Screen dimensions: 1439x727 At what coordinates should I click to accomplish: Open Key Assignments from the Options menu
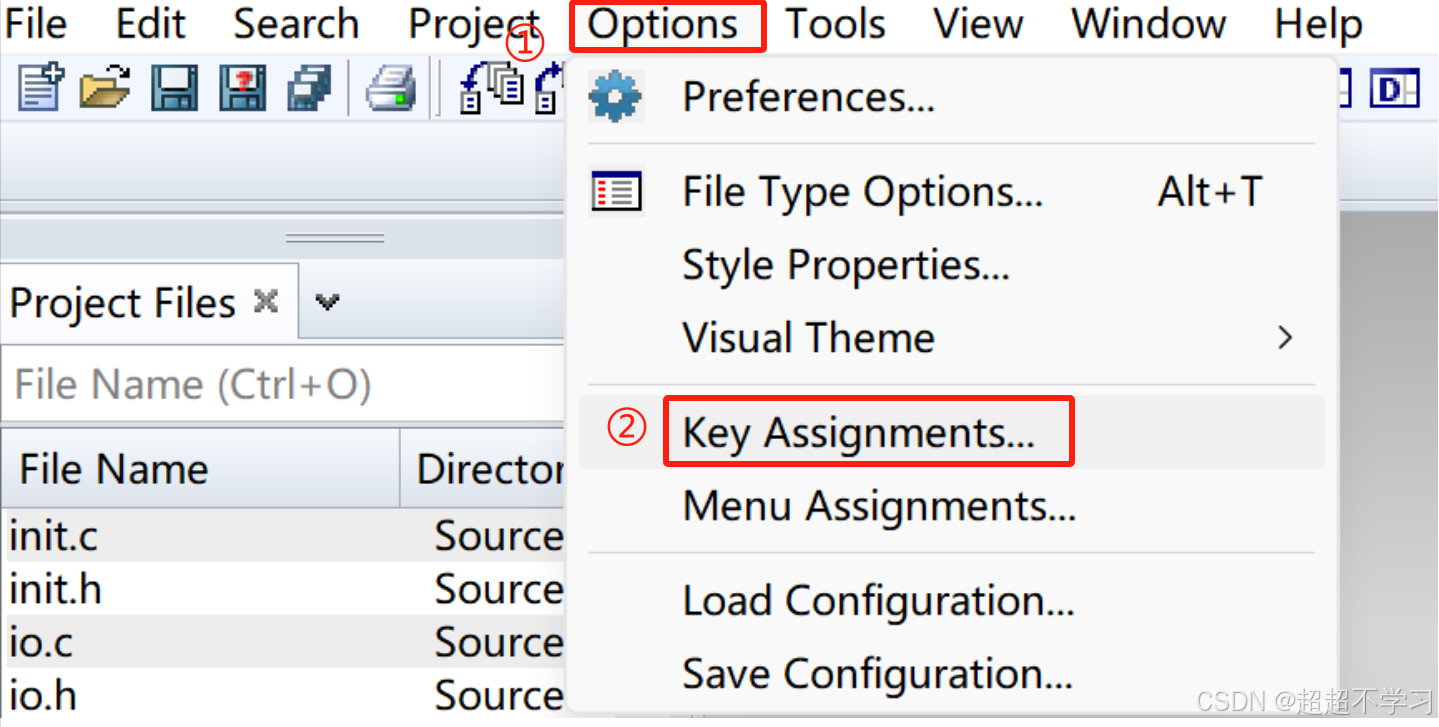pyautogui.click(x=858, y=433)
